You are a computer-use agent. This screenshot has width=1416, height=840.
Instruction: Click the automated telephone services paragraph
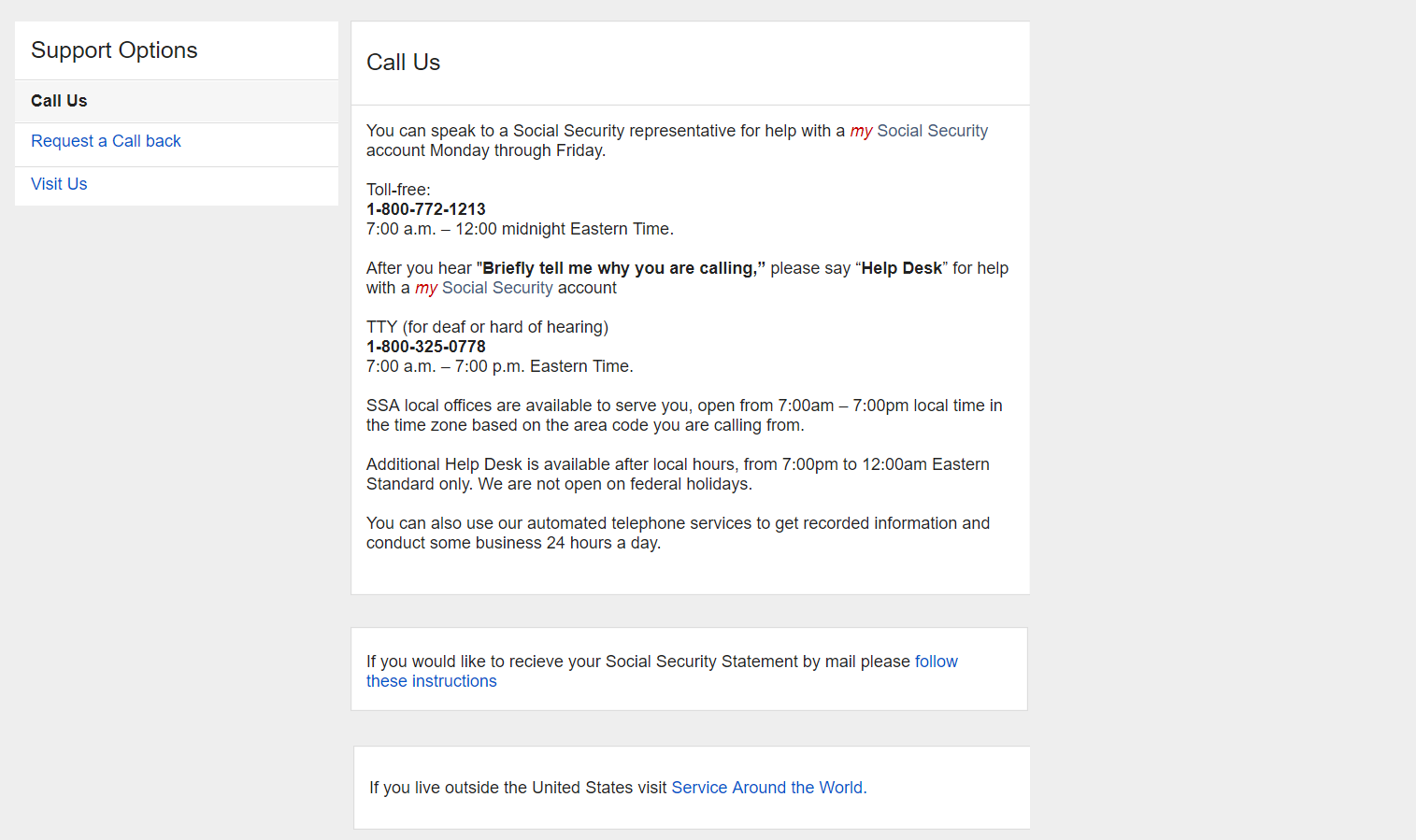point(677,533)
